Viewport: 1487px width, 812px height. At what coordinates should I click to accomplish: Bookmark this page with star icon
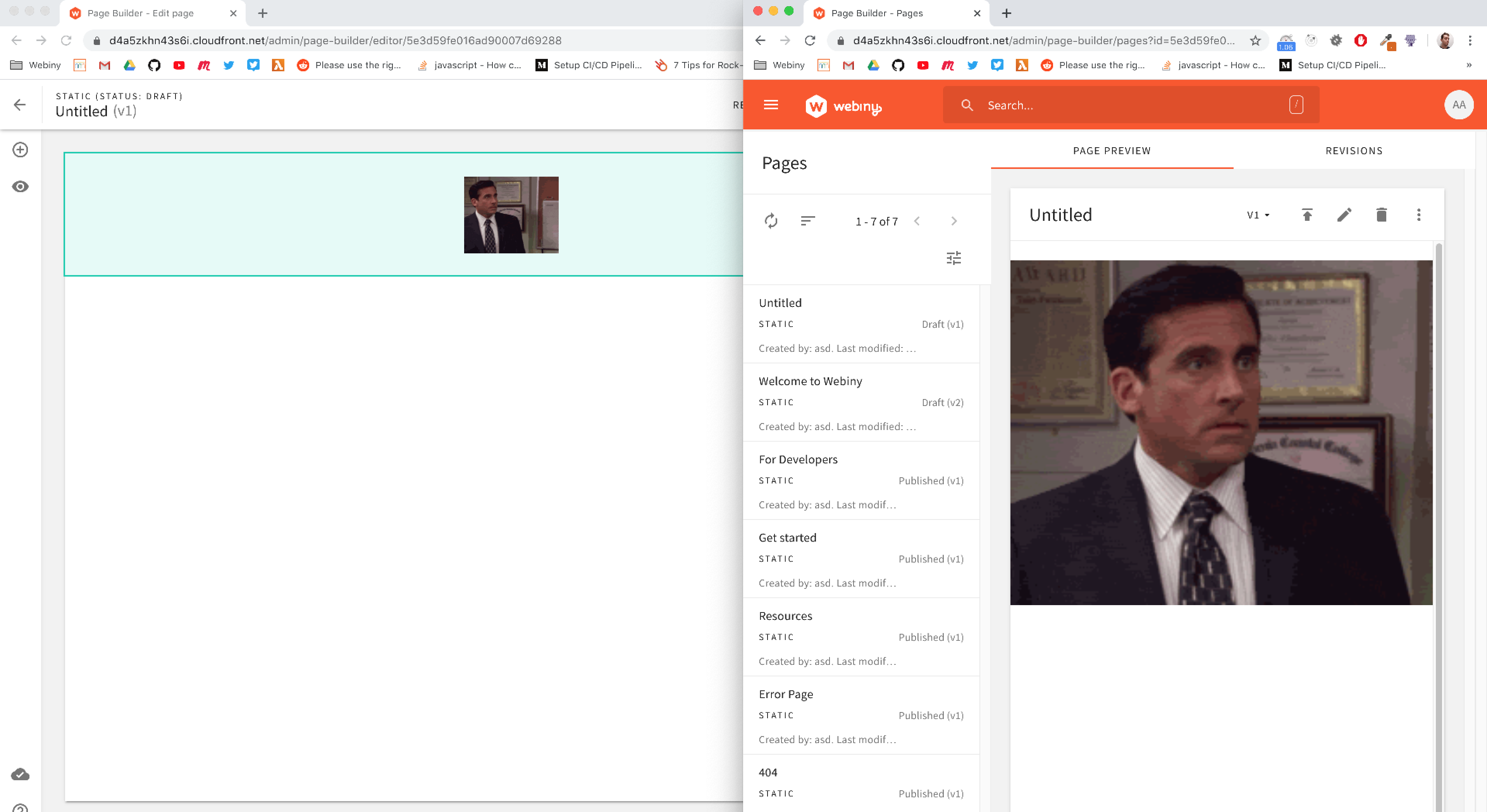(1255, 40)
